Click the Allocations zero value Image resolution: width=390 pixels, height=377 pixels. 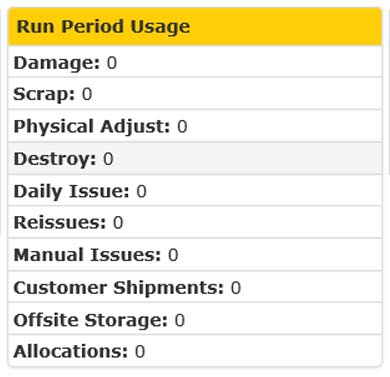(x=140, y=351)
